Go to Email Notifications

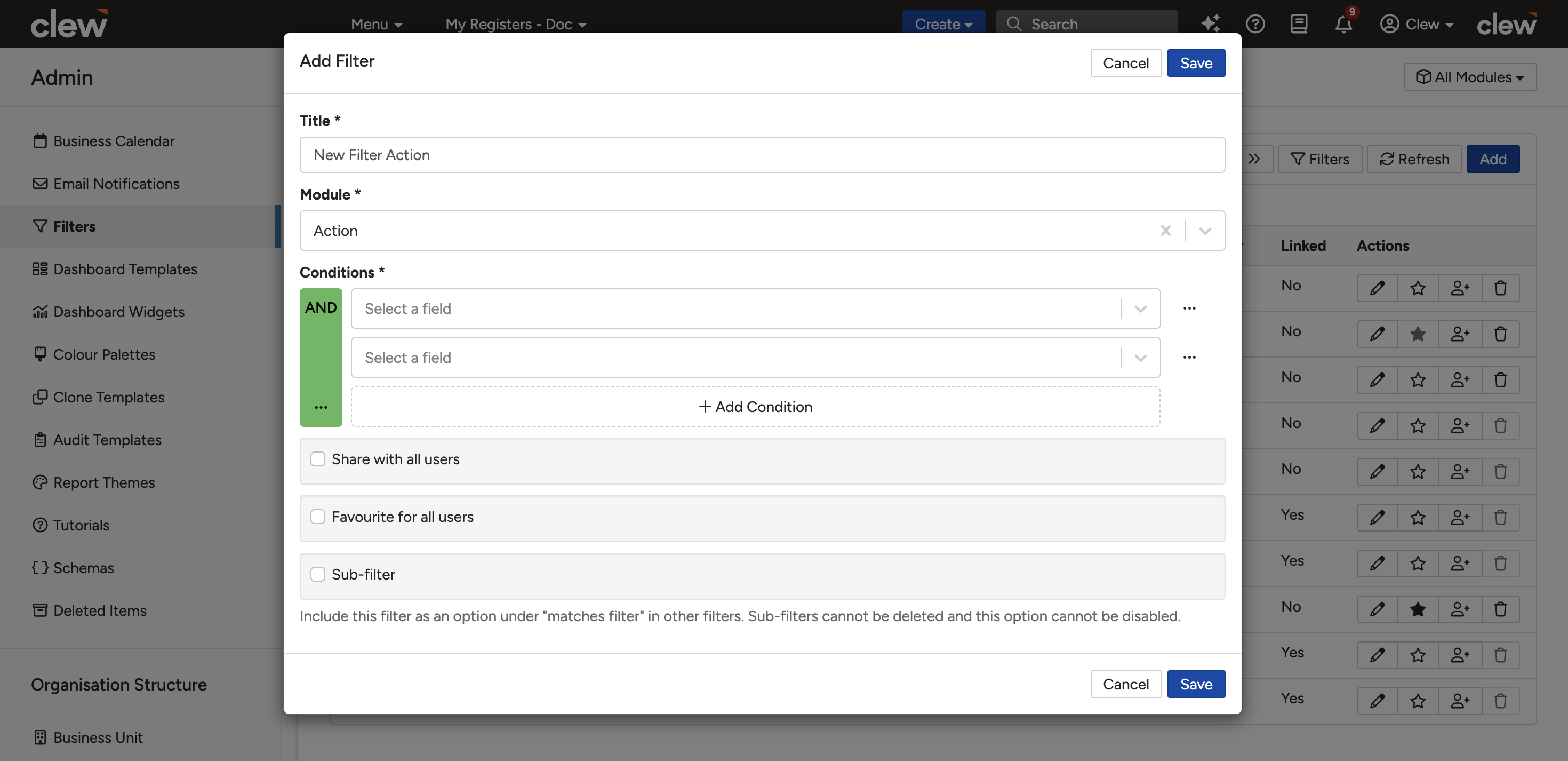coord(106,184)
